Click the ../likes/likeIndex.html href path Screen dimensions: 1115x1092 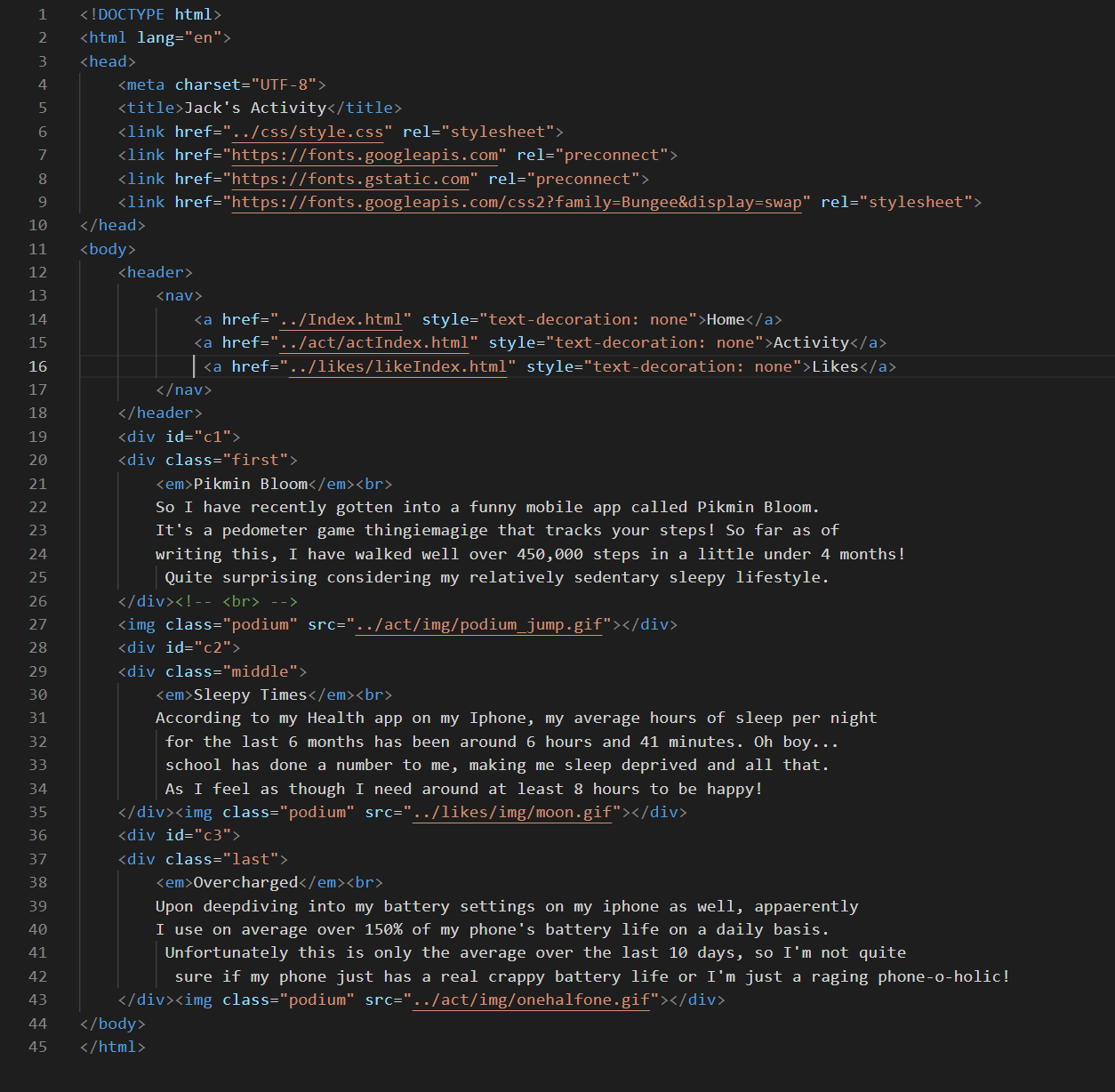(x=398, y=366)
